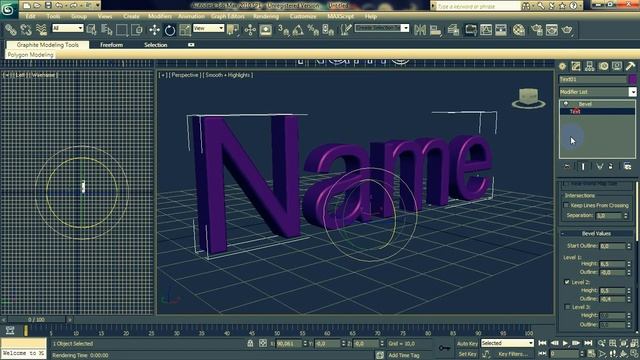640x360 pixels.
Task: Click the Polygon Modeling panel label
Action: [x=31, y=55]
